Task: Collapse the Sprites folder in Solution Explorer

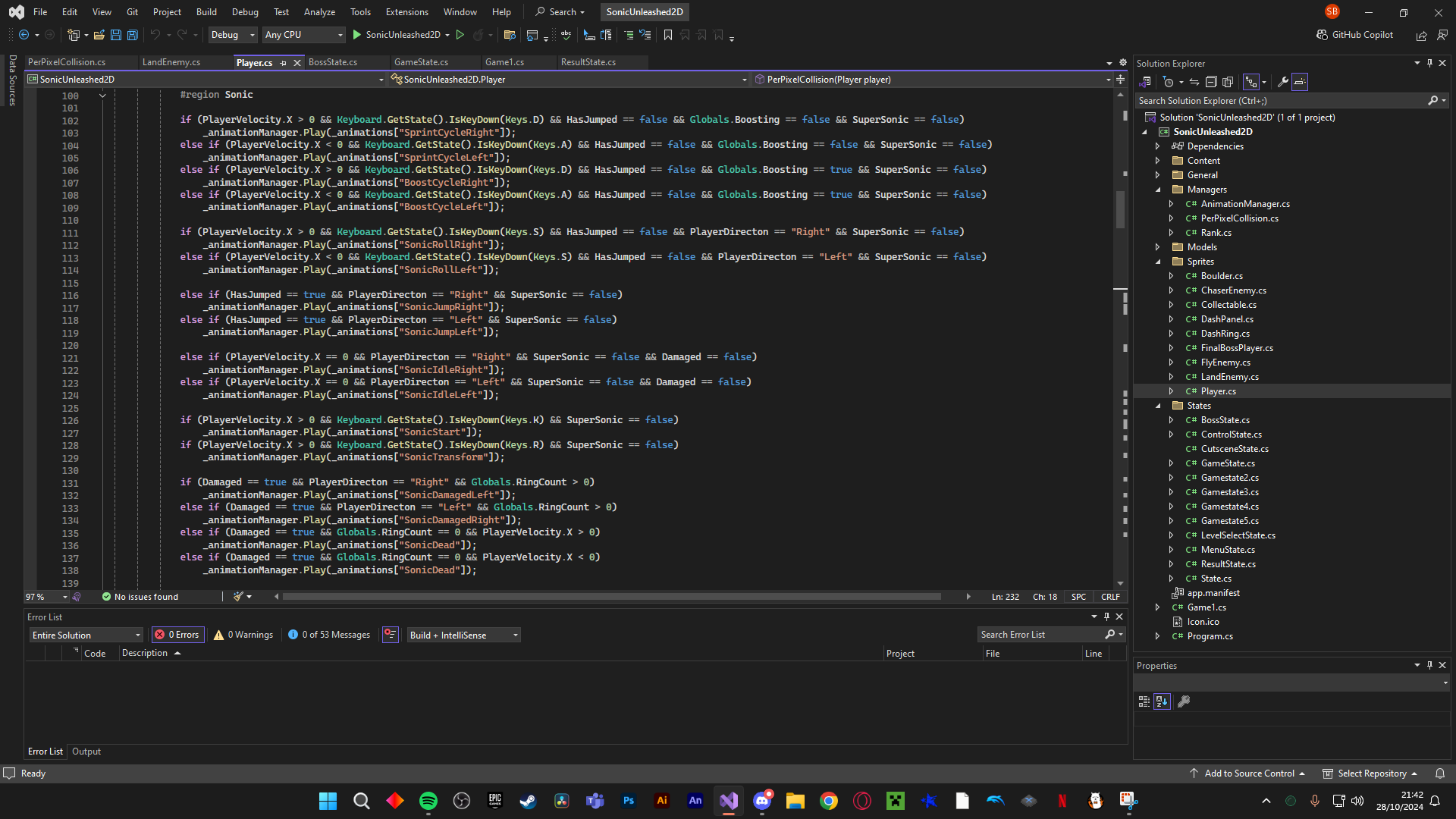Action: (x=1157, y=262)
